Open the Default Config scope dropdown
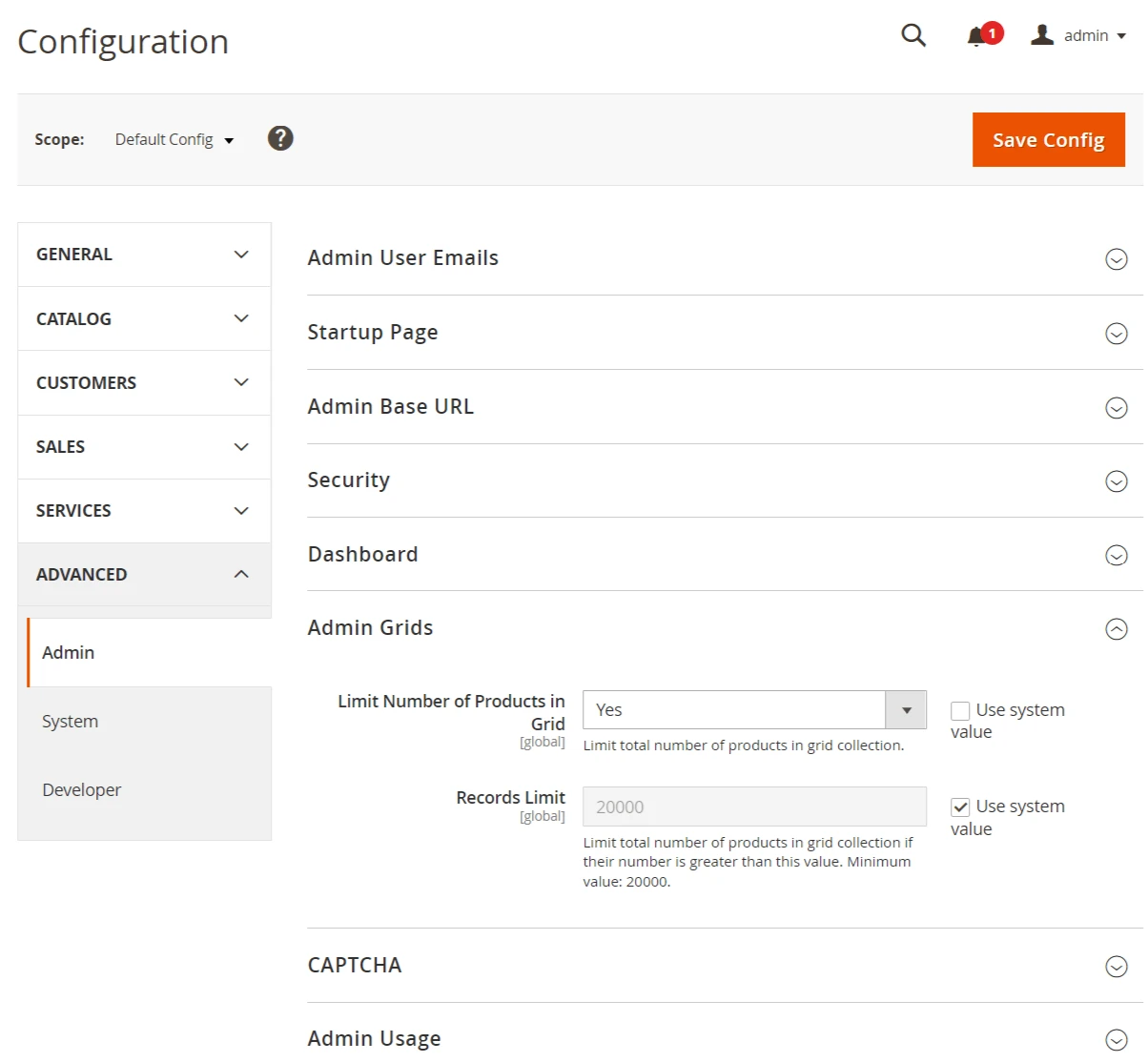This screenshot has height=1062, width=1148. [x=174, y=140]
